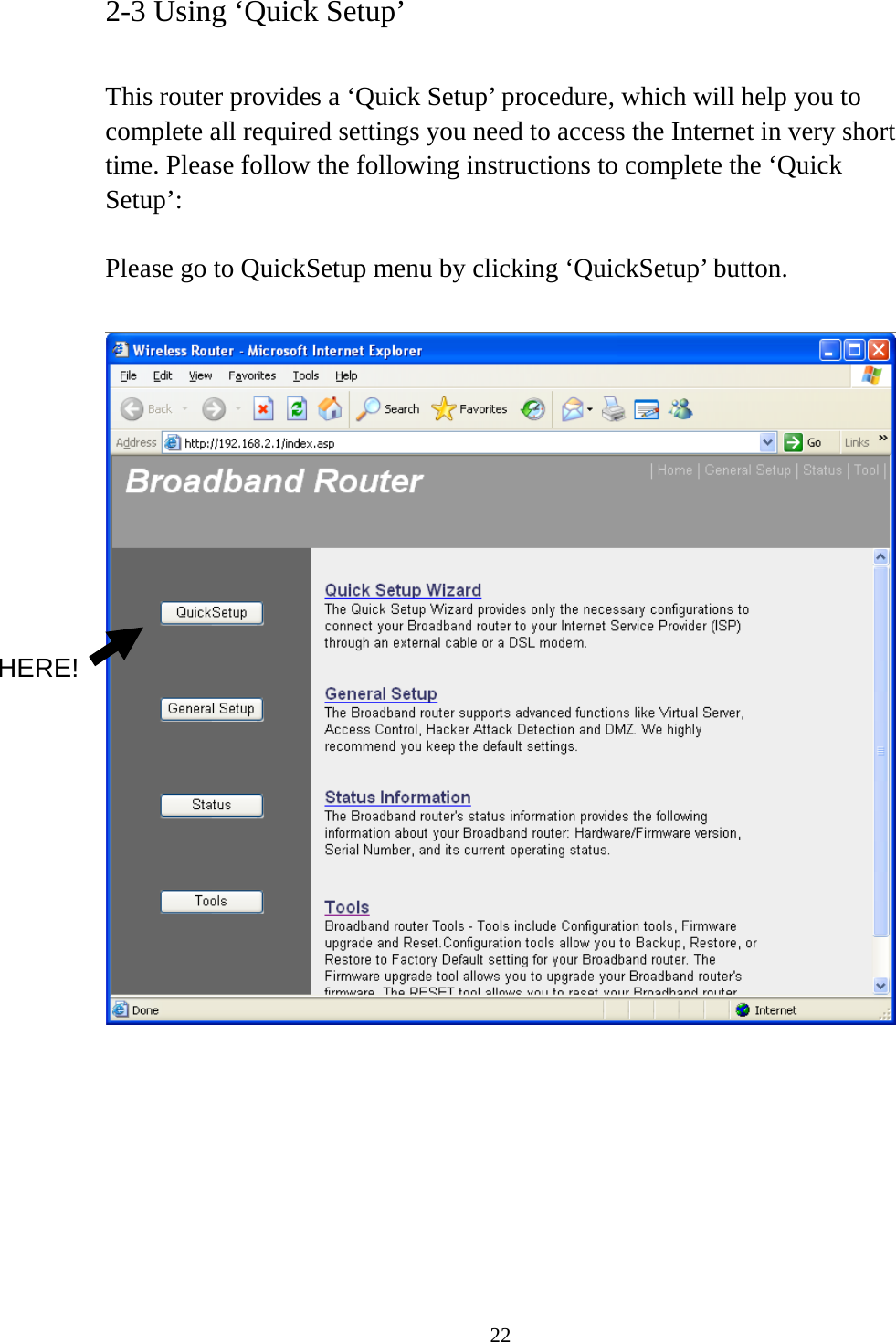Click the Forward arrow icon

[214, 409]
